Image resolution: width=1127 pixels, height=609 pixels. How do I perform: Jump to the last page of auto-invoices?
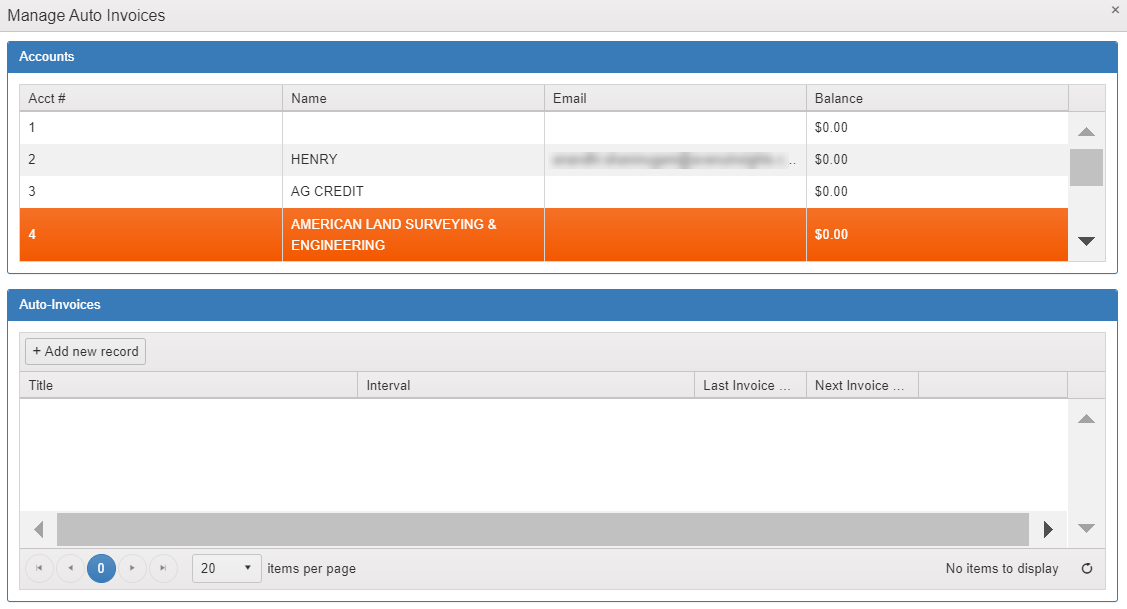click(x=163, y=568)
